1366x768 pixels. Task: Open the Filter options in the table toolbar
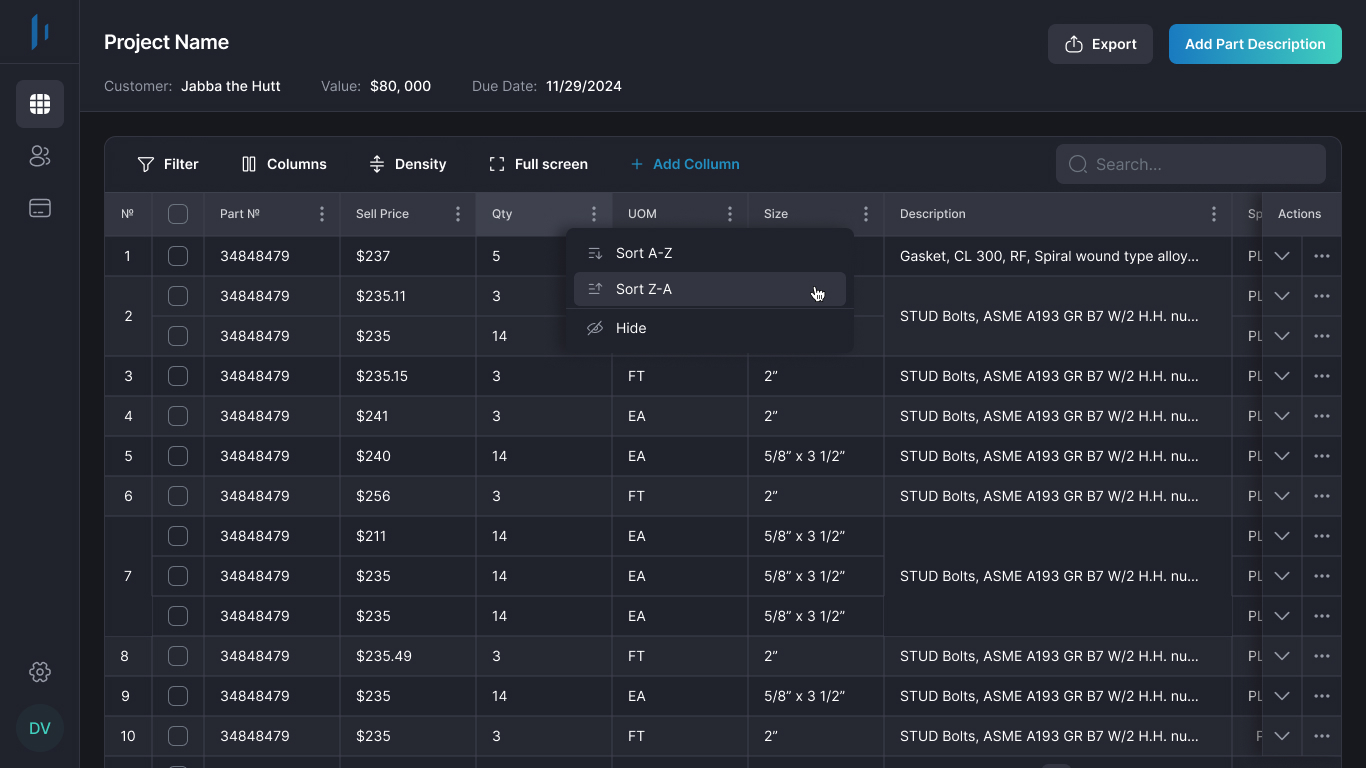click(168, 163)
